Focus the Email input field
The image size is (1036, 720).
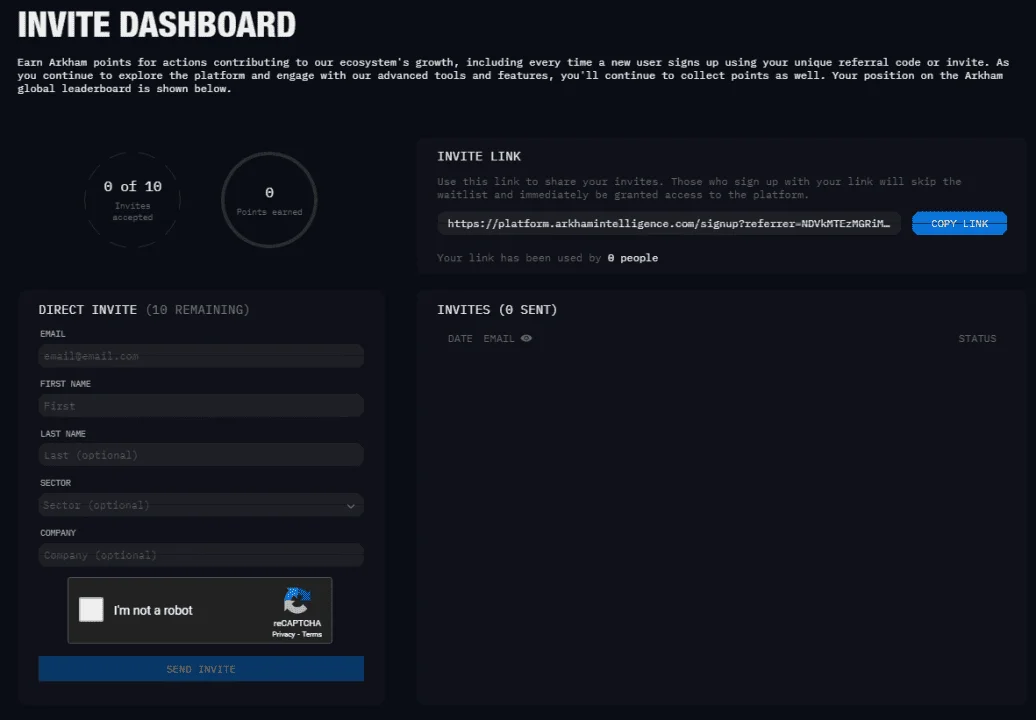click(201, 356)
